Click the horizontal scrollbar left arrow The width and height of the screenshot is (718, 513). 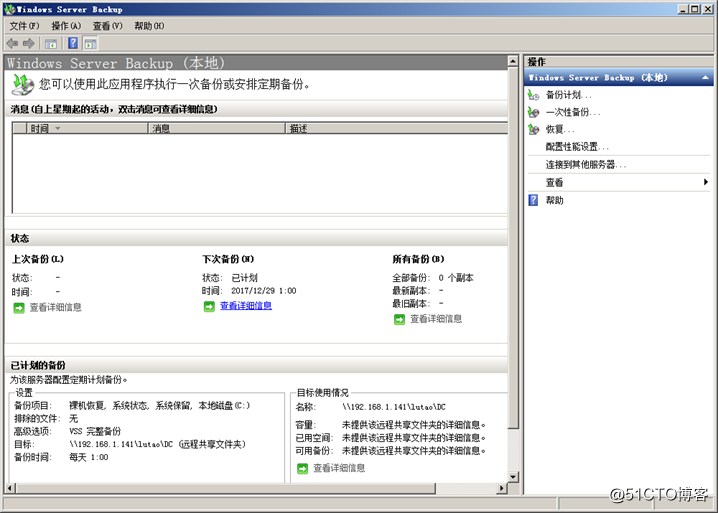10,488
